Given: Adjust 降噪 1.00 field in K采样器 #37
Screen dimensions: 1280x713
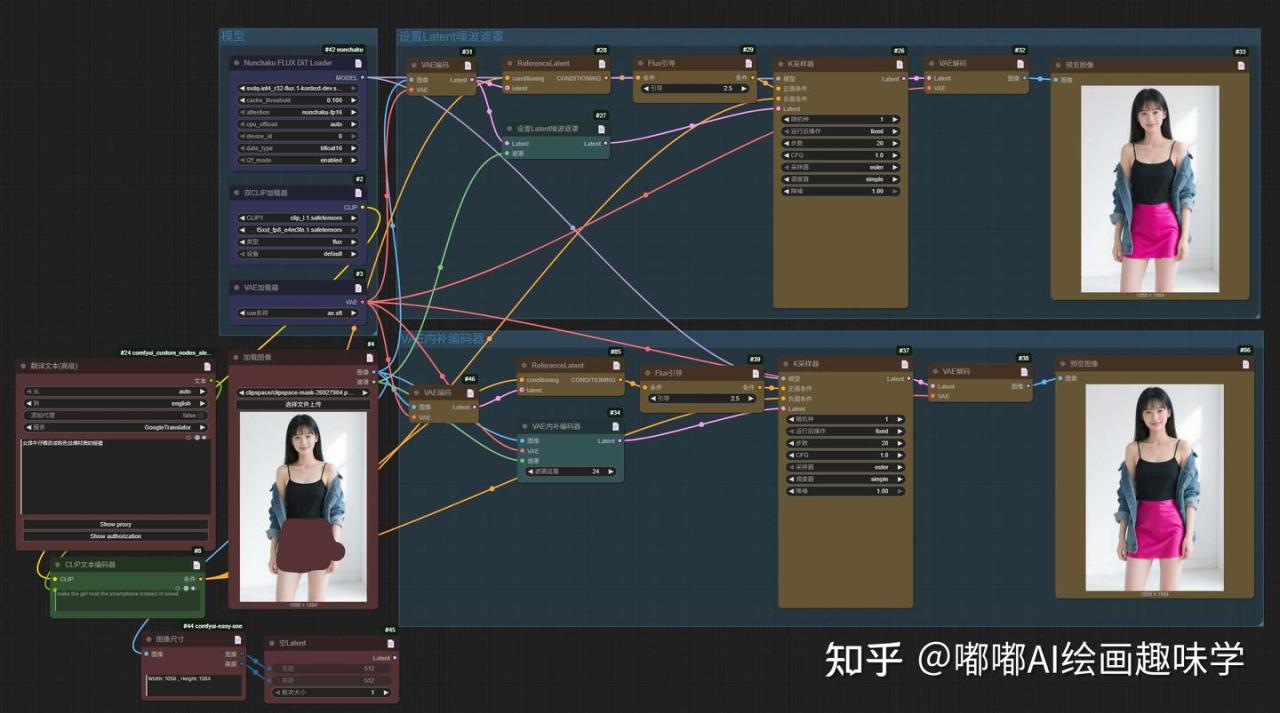Looking at the screenshot, I should [845, 491].
